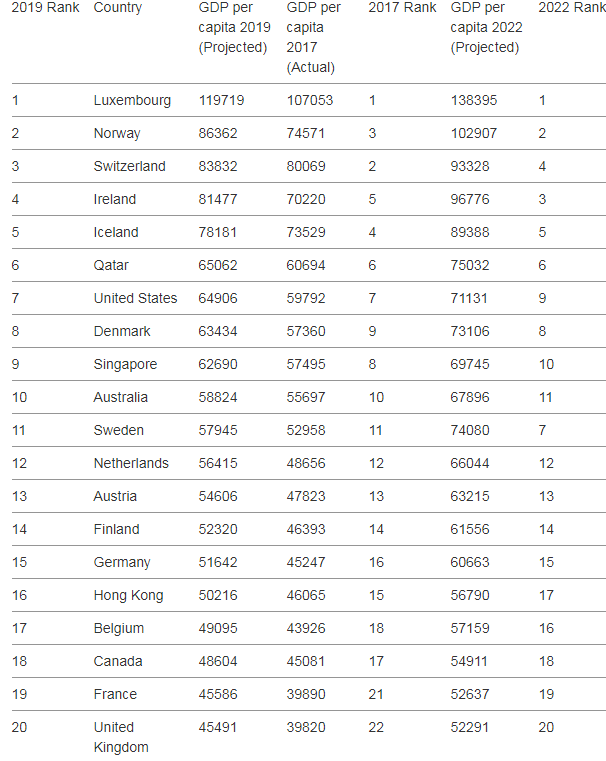The height and width of the screenshot is (761, 606).
Task: Click Germany's 2017 value 45247
Action: (x=306, y=562)
